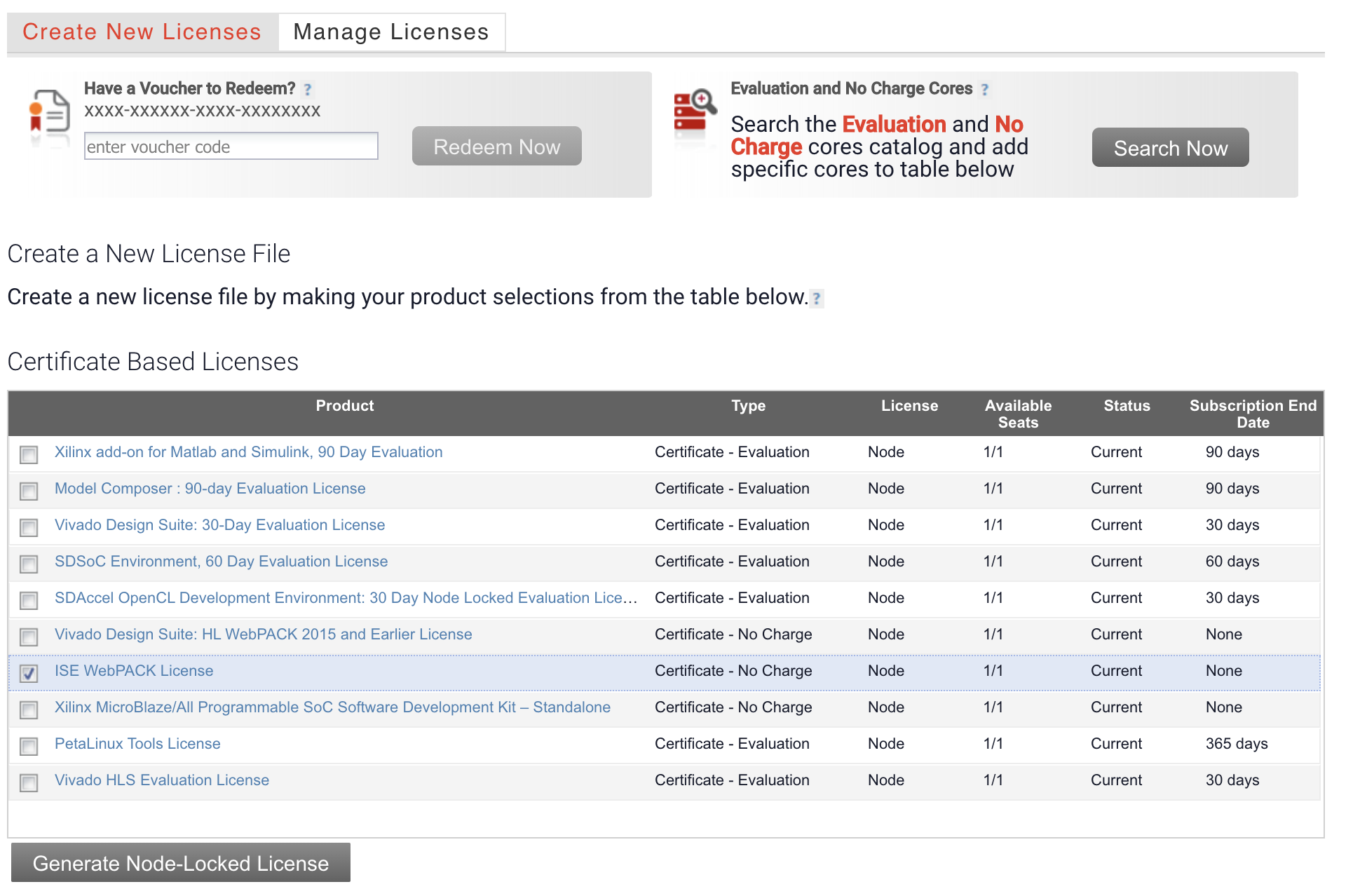Click '365 days' in the PetaLinux row
1367x896 pixels.
click(1237, 744)
